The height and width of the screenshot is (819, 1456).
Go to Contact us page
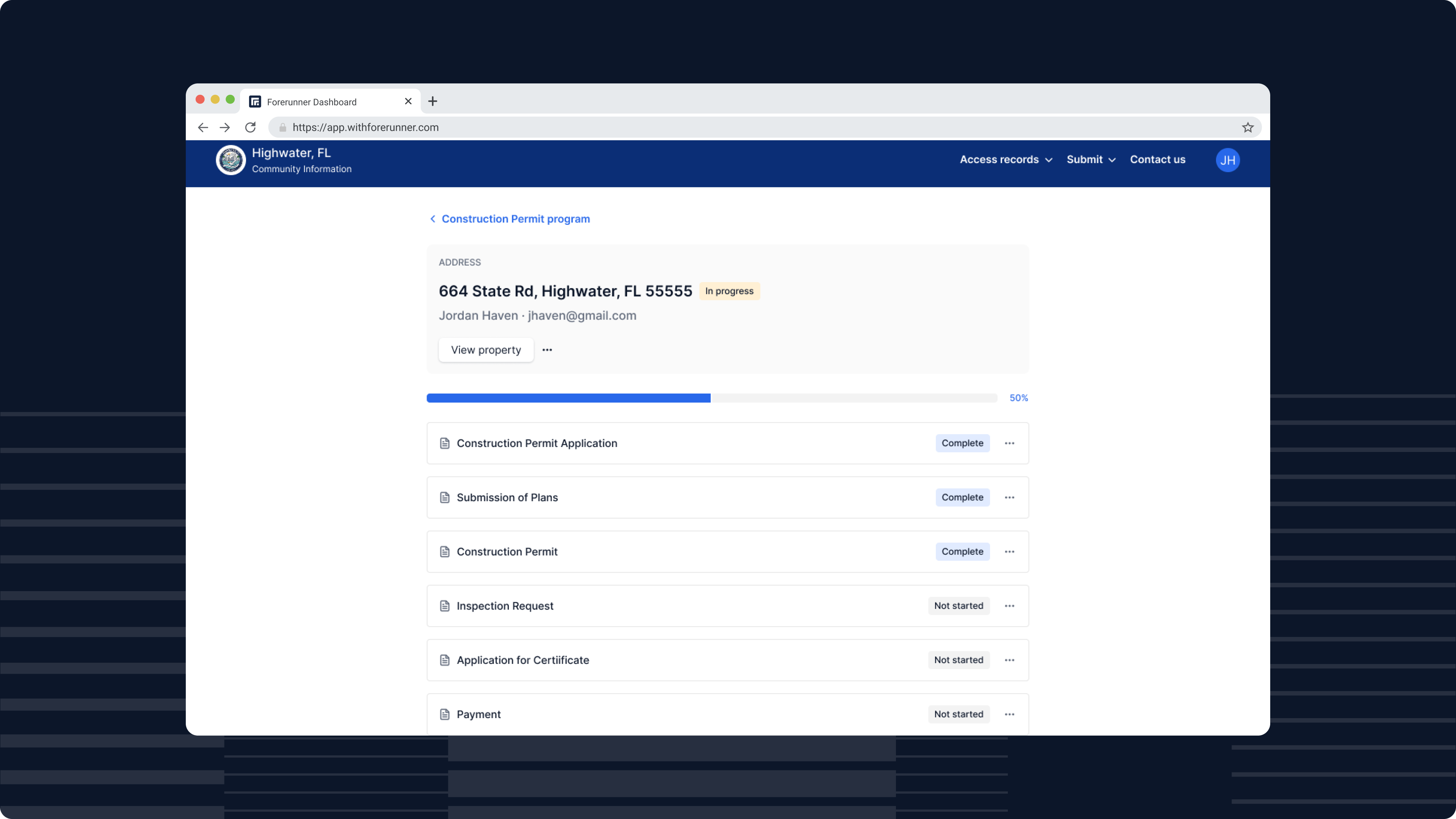(x=1157, y=159)
